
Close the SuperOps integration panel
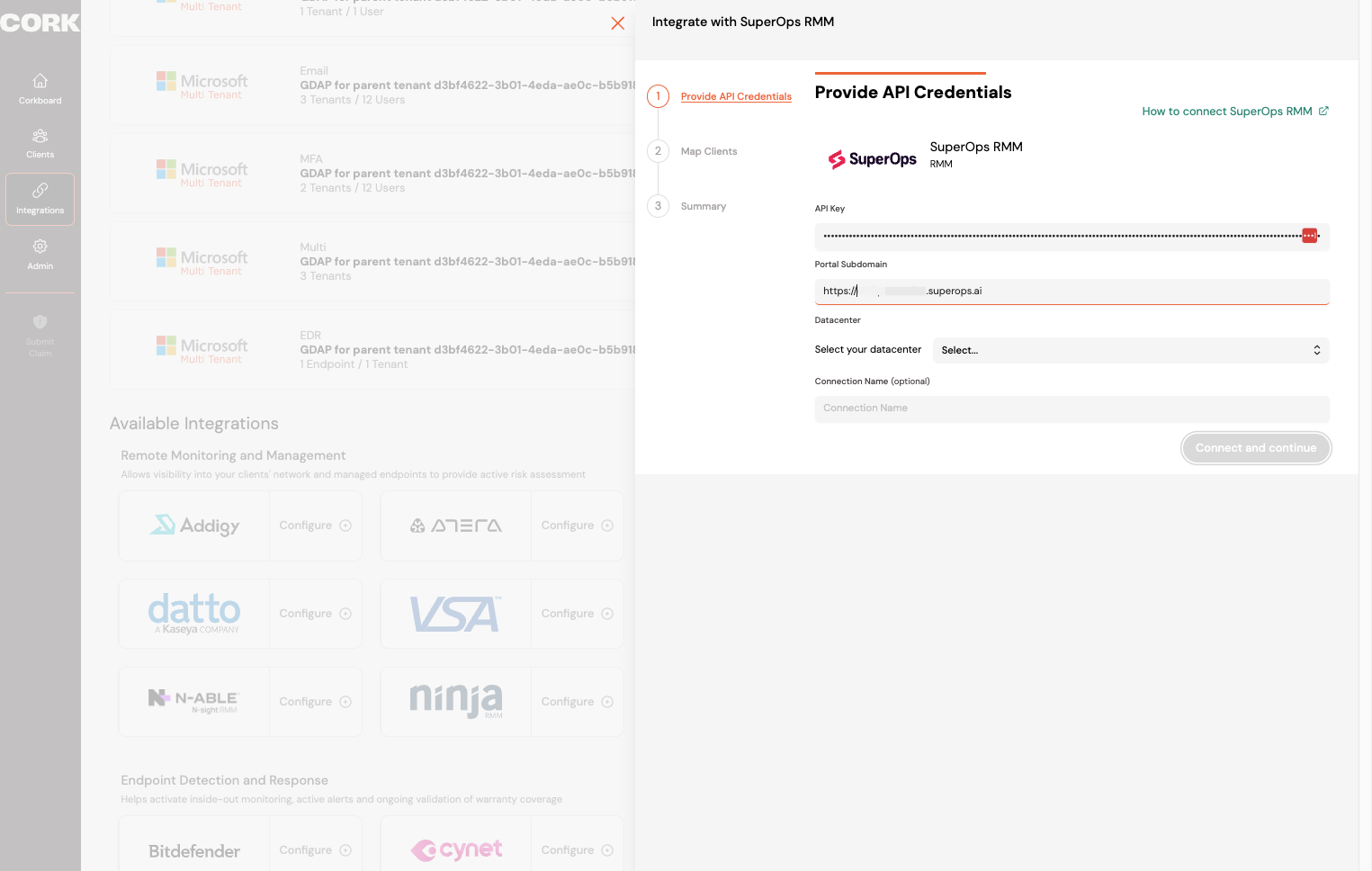(617, 23)
